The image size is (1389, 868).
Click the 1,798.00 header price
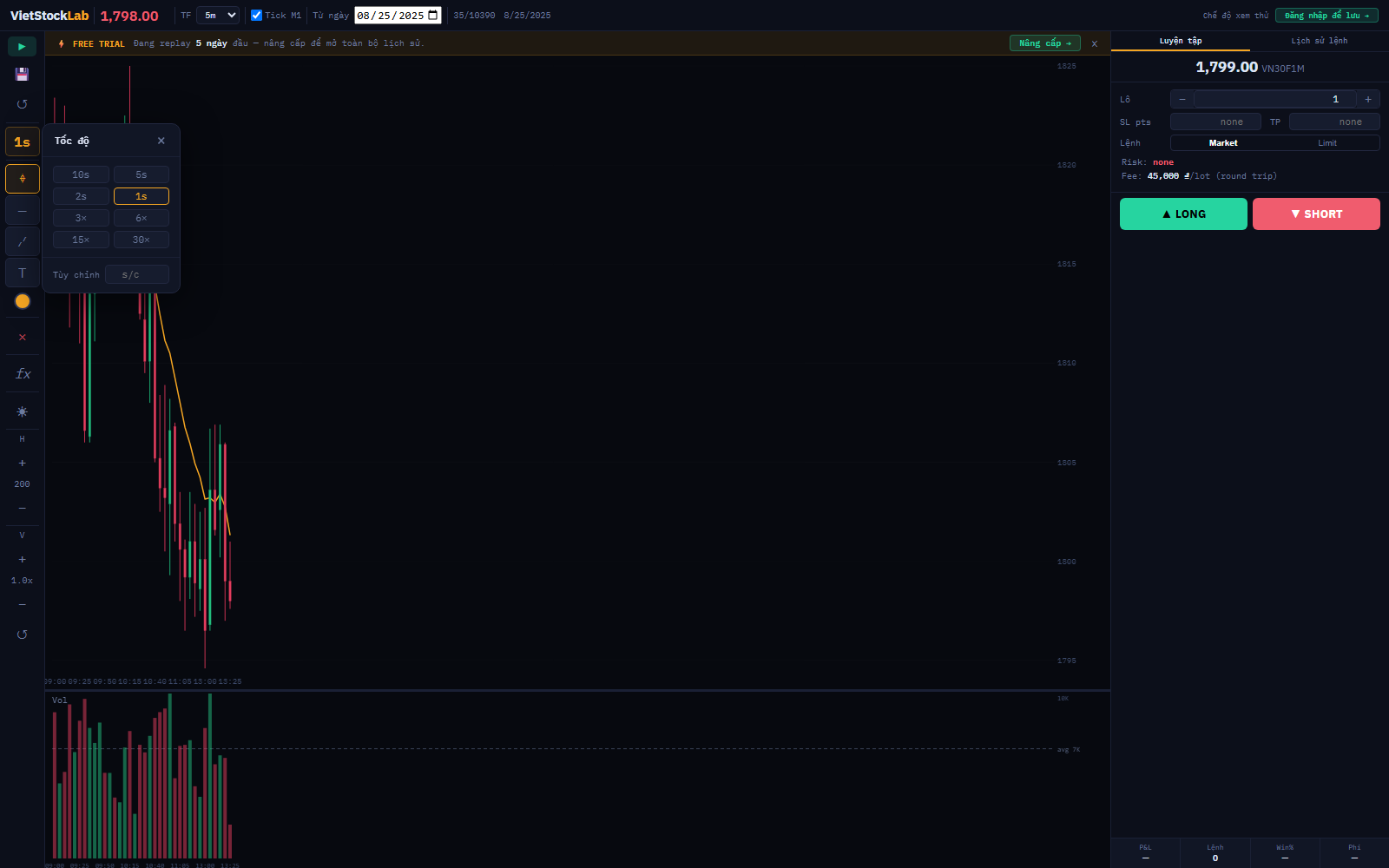point(129,16)
